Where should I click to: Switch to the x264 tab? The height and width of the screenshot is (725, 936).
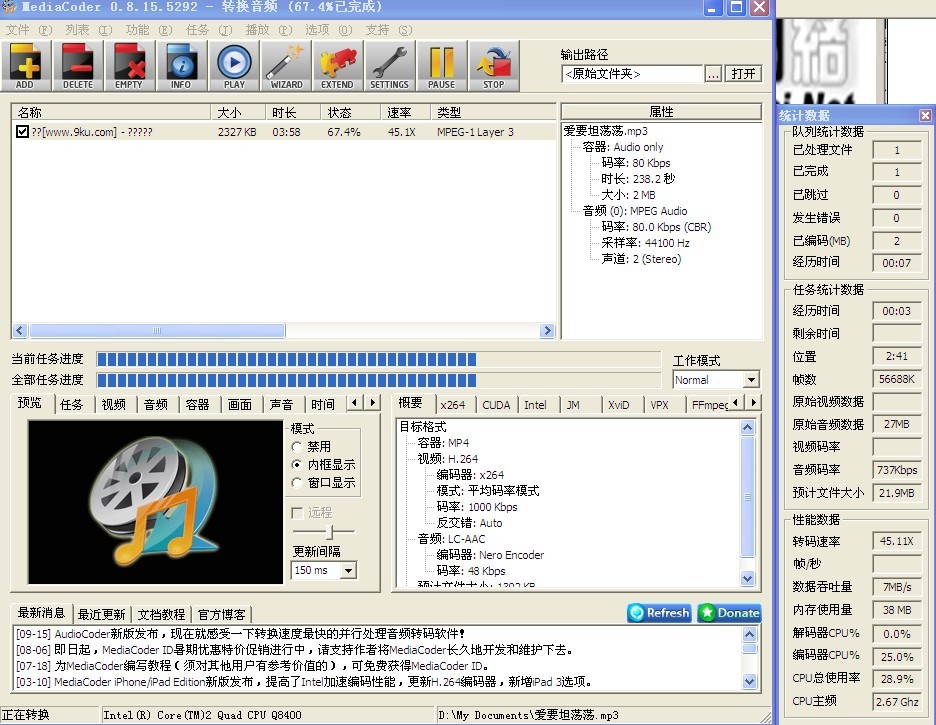point(452,405)
